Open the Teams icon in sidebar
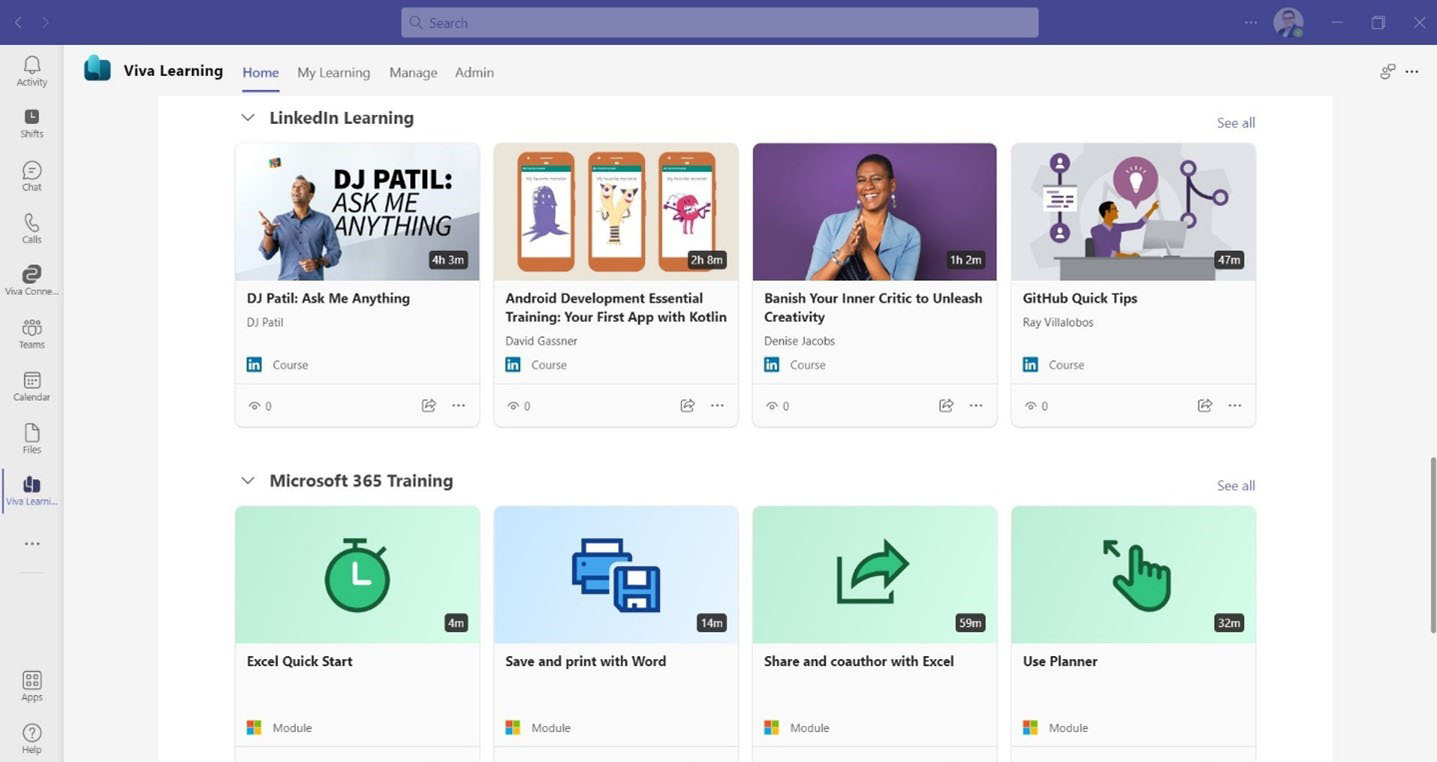The image size is (1437, 762). [x=32, y=333]
